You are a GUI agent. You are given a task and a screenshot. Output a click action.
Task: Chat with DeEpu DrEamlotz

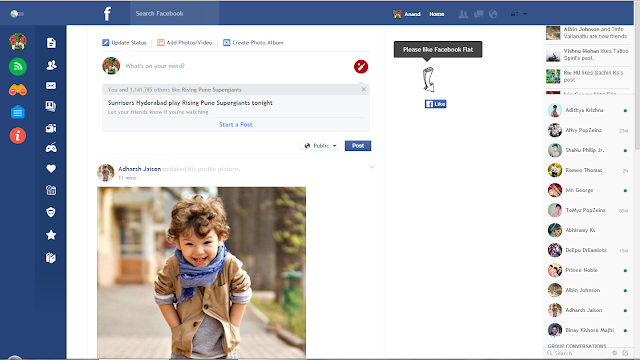point(588,250)
